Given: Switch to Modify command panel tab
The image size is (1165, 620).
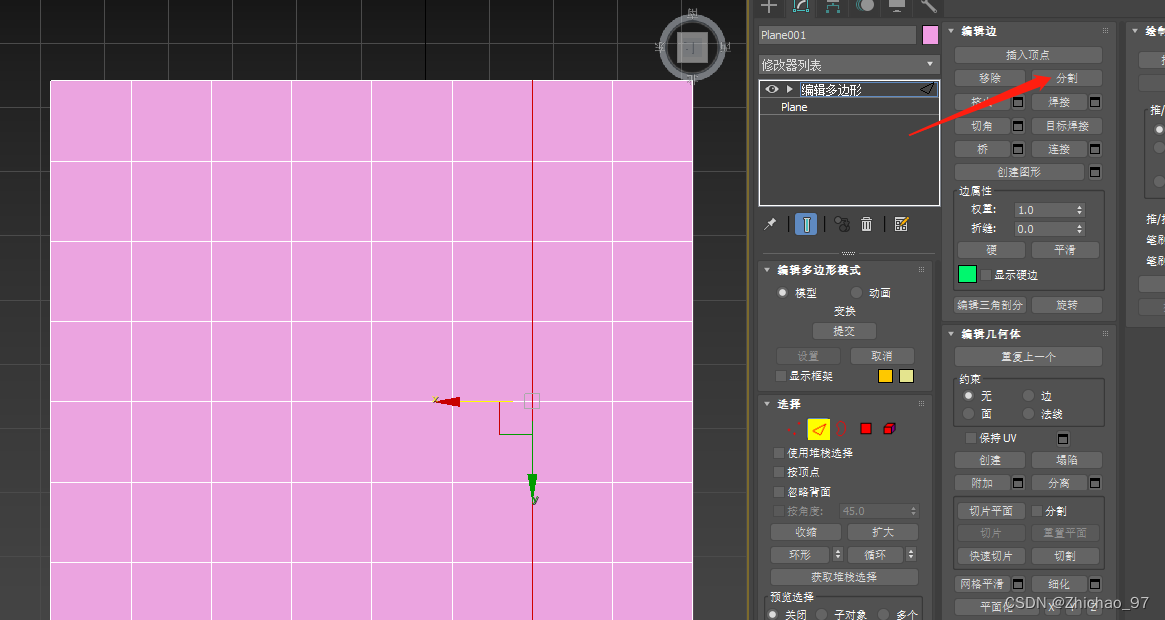Looking at the screenshot, I should (801, 6).
